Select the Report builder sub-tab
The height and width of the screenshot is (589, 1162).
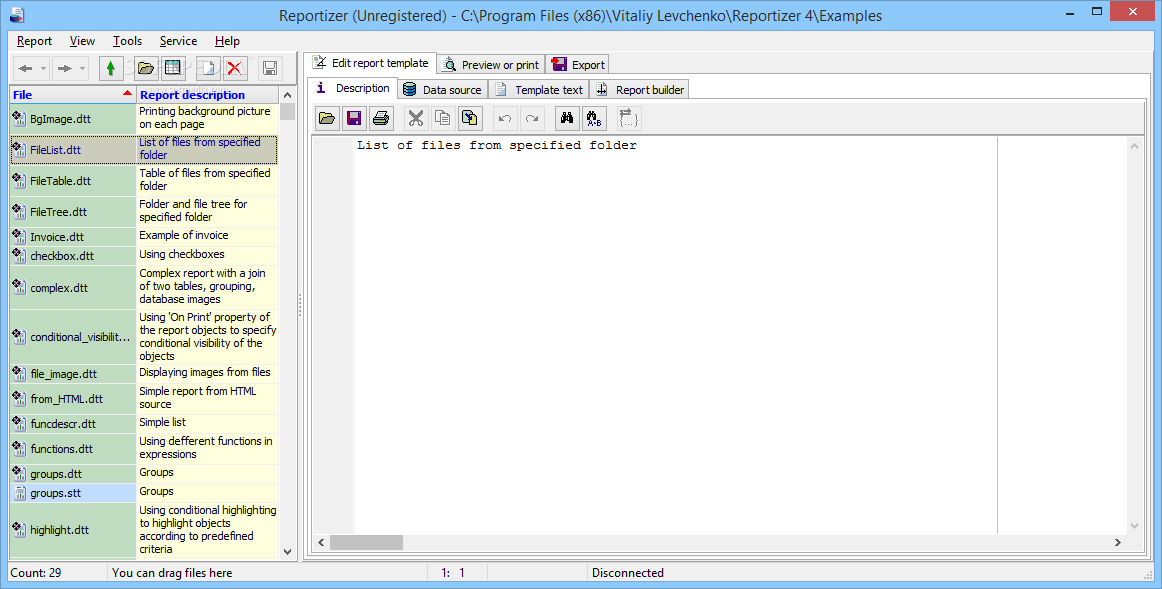coord(640,90)
